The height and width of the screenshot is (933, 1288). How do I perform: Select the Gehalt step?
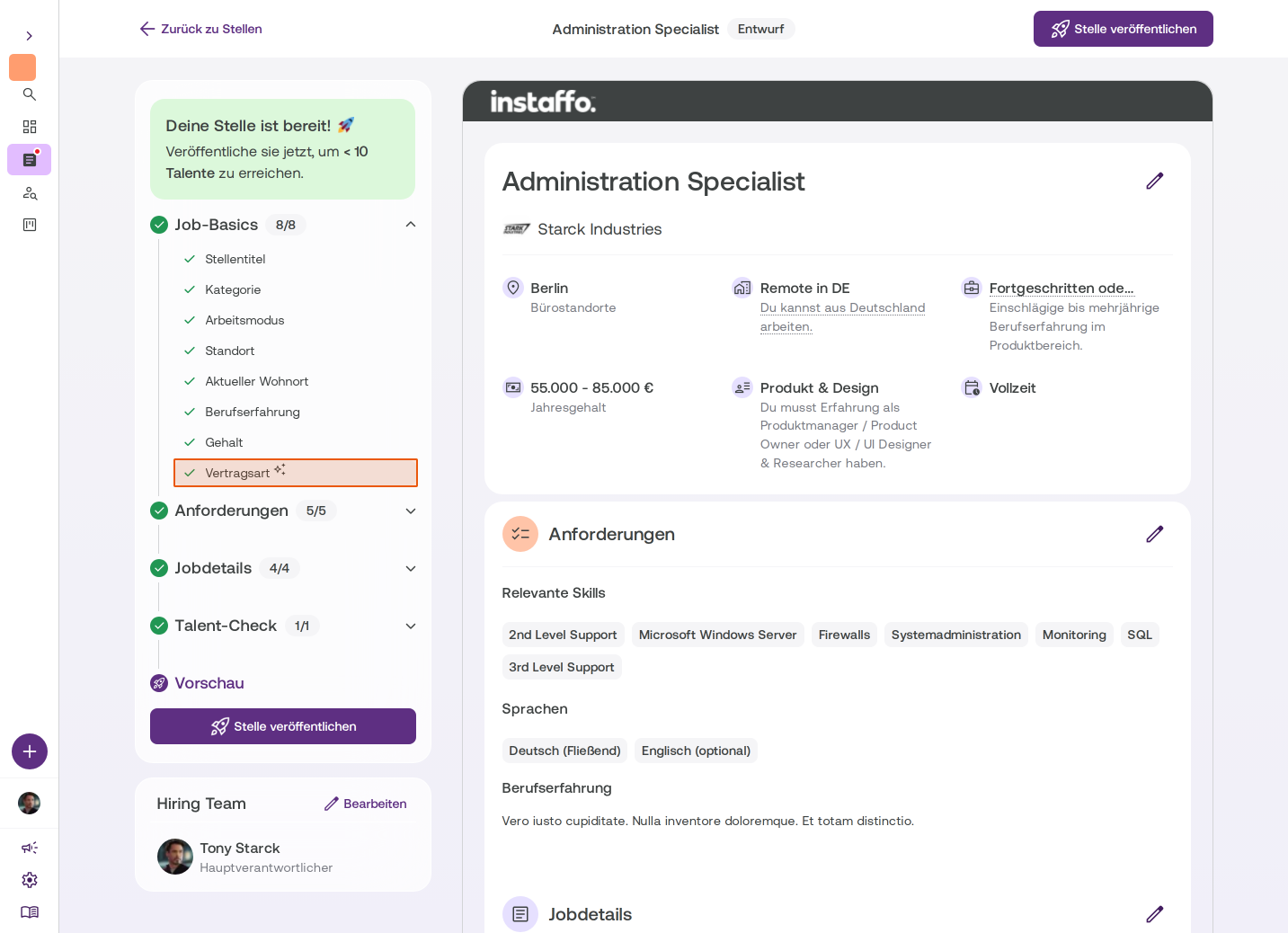click(x=296, y=442)
